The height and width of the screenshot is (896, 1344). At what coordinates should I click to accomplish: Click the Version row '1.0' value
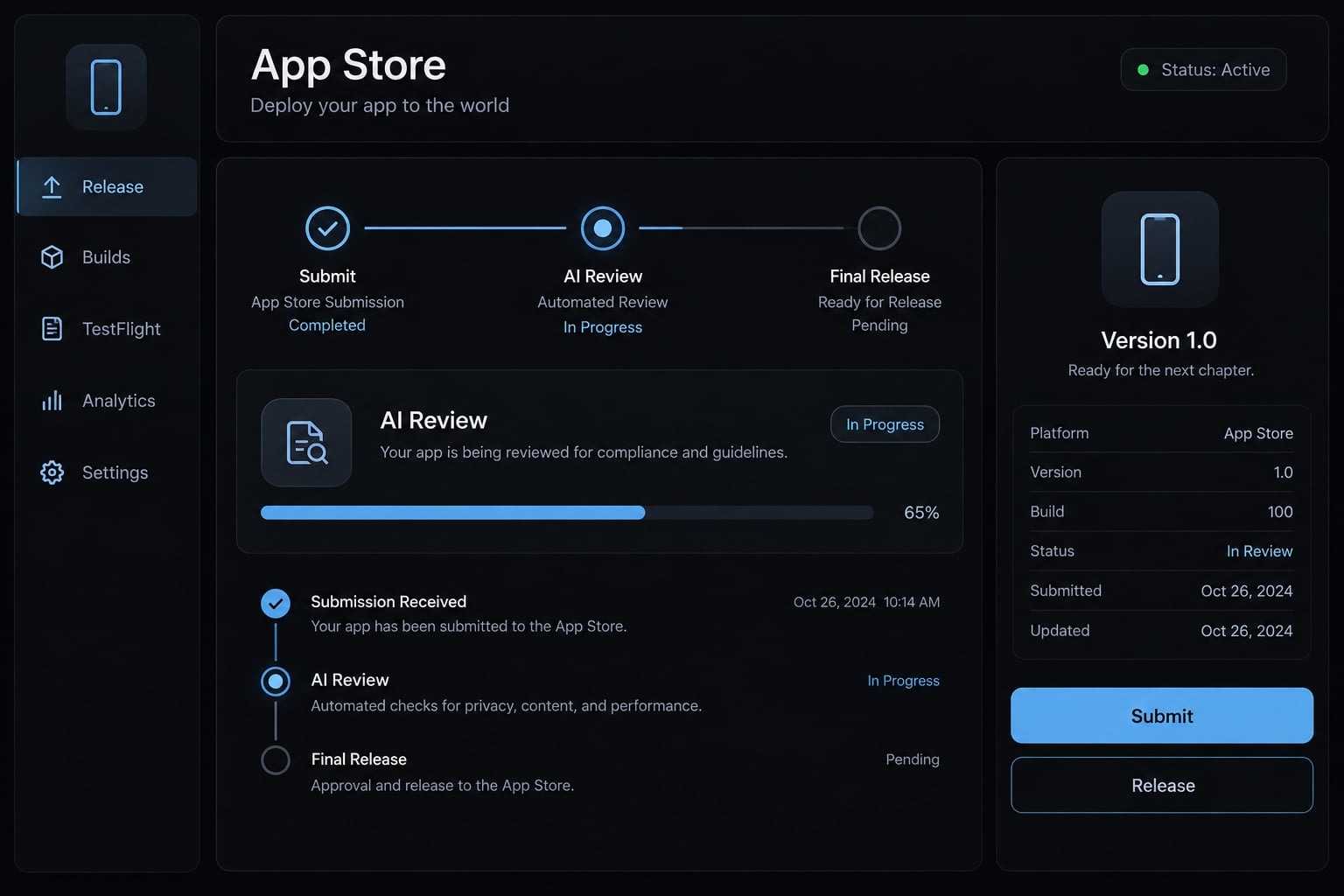[x=1283, y=472]
